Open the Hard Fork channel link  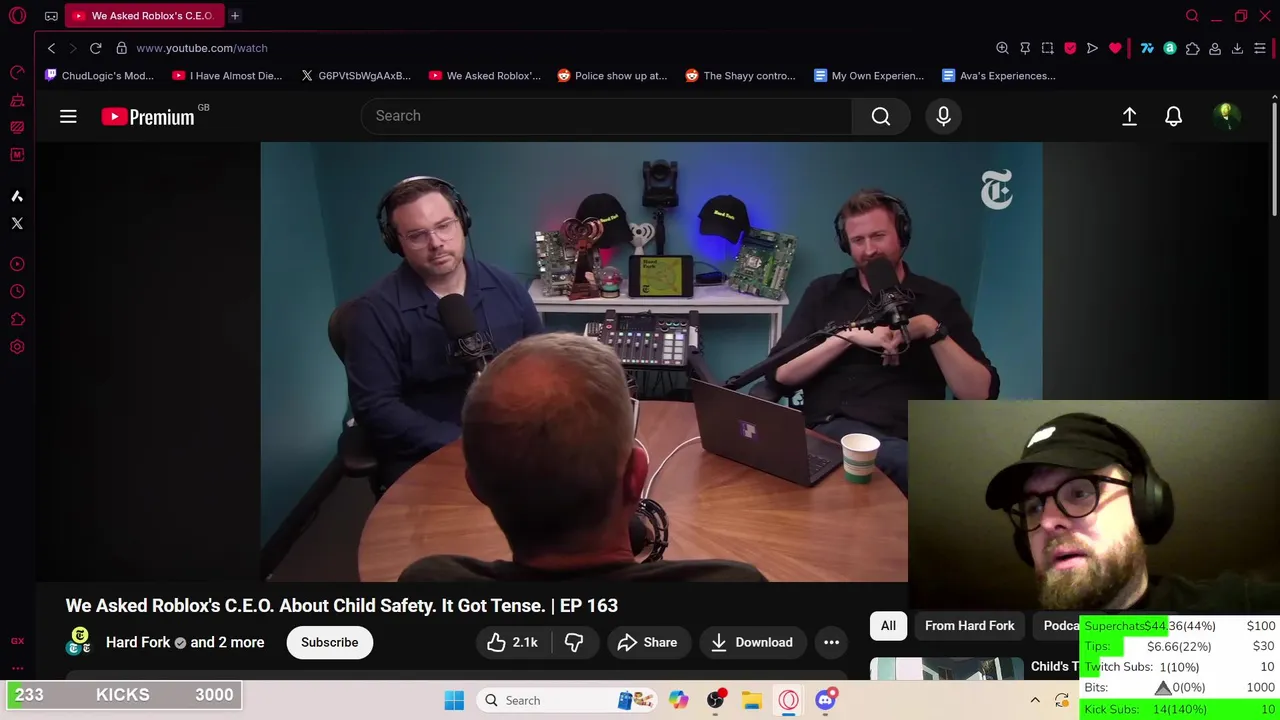coord(138,643)
